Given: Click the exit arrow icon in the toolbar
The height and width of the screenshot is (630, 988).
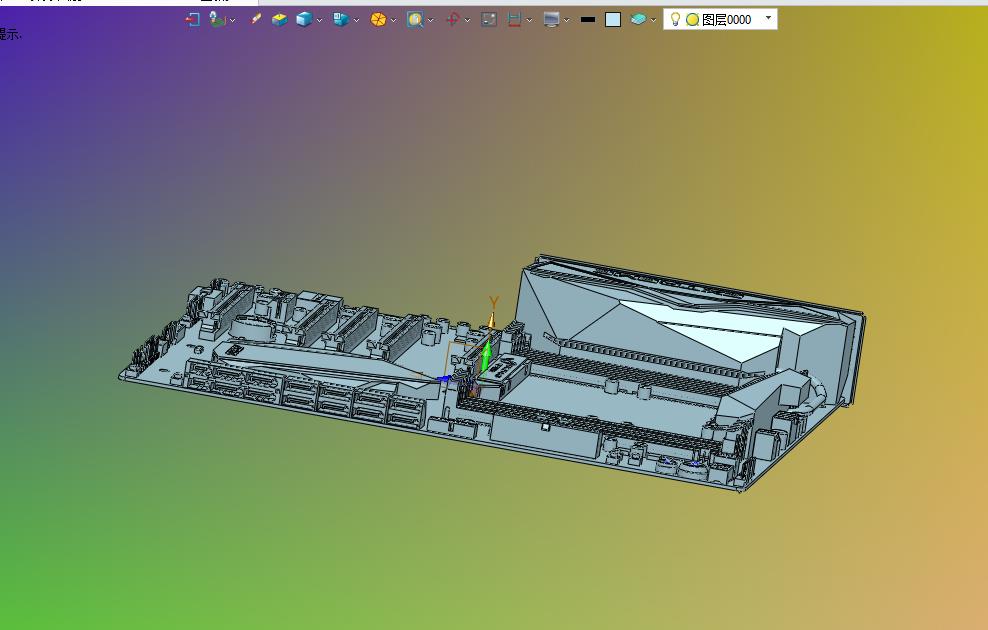Looking at the screenshot, I should tap(192, 20).
